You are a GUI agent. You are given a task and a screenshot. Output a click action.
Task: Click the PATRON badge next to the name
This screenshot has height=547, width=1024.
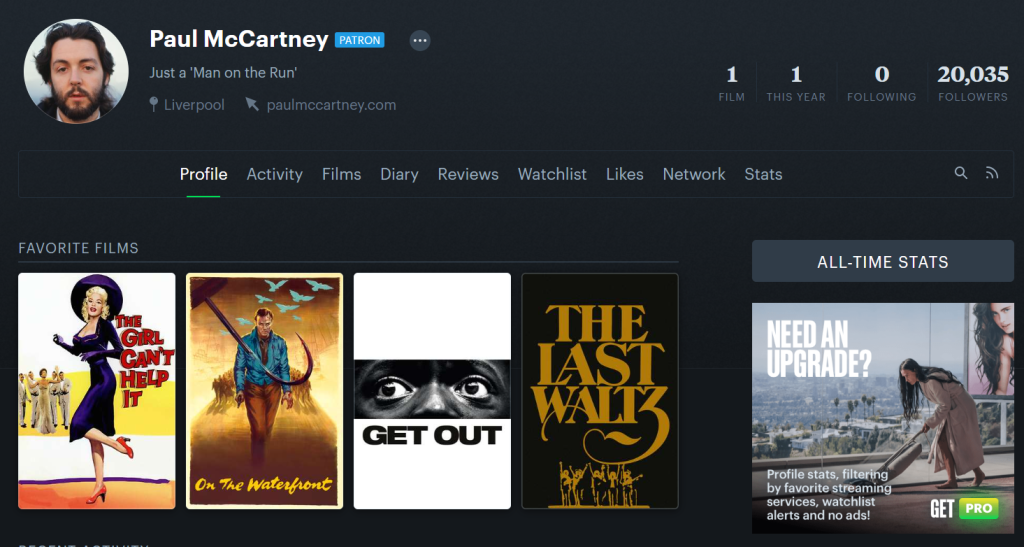[x=359, y=41]
